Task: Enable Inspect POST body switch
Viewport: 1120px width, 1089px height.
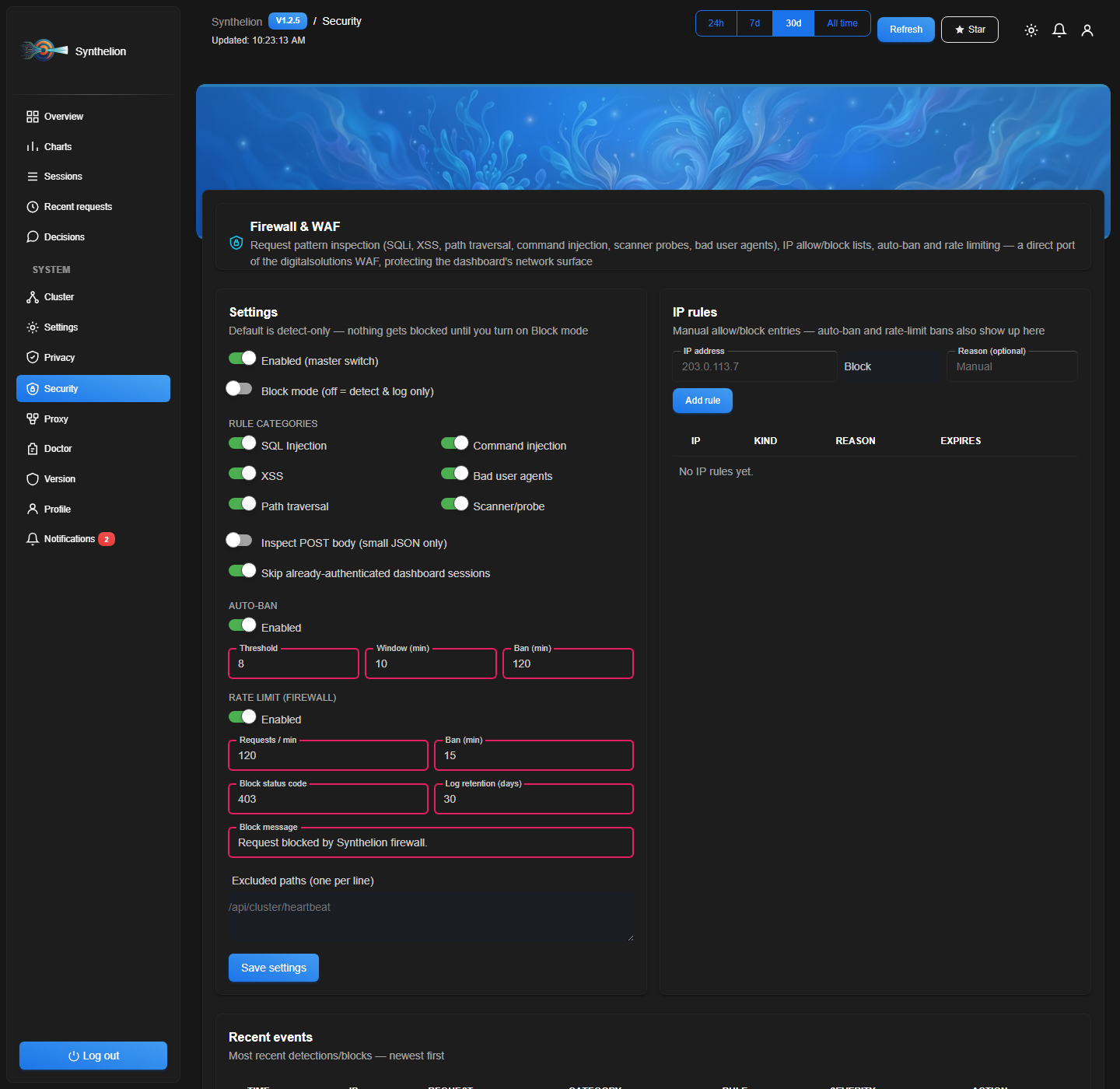Action: pyautogui.click(x=240, y=540)
